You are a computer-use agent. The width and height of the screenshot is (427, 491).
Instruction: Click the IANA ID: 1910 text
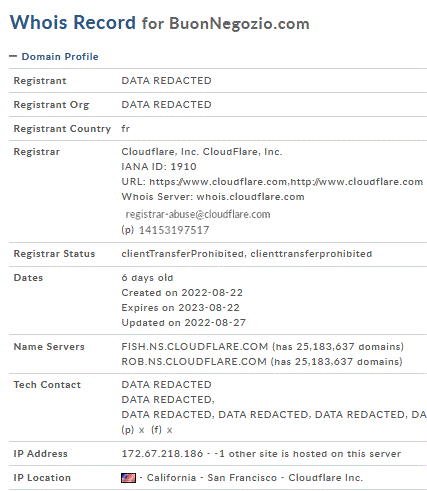tap(159, 167)
